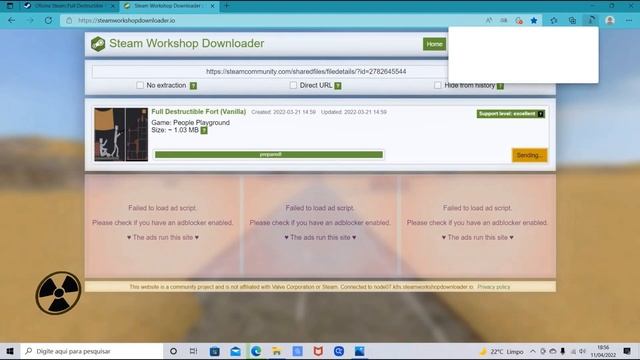The height and width of the screenshot is (360, 640).
Task: Go back with the browser back arrow
Action: pos(11,20)
